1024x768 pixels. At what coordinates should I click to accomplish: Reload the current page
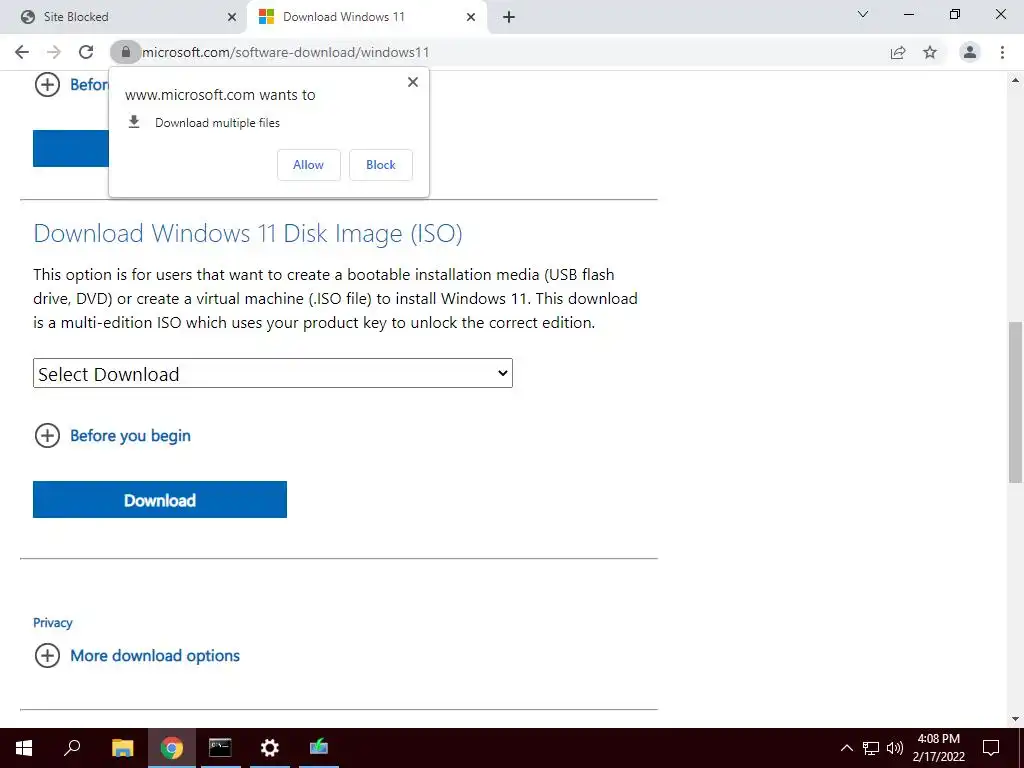click(86, 52)
